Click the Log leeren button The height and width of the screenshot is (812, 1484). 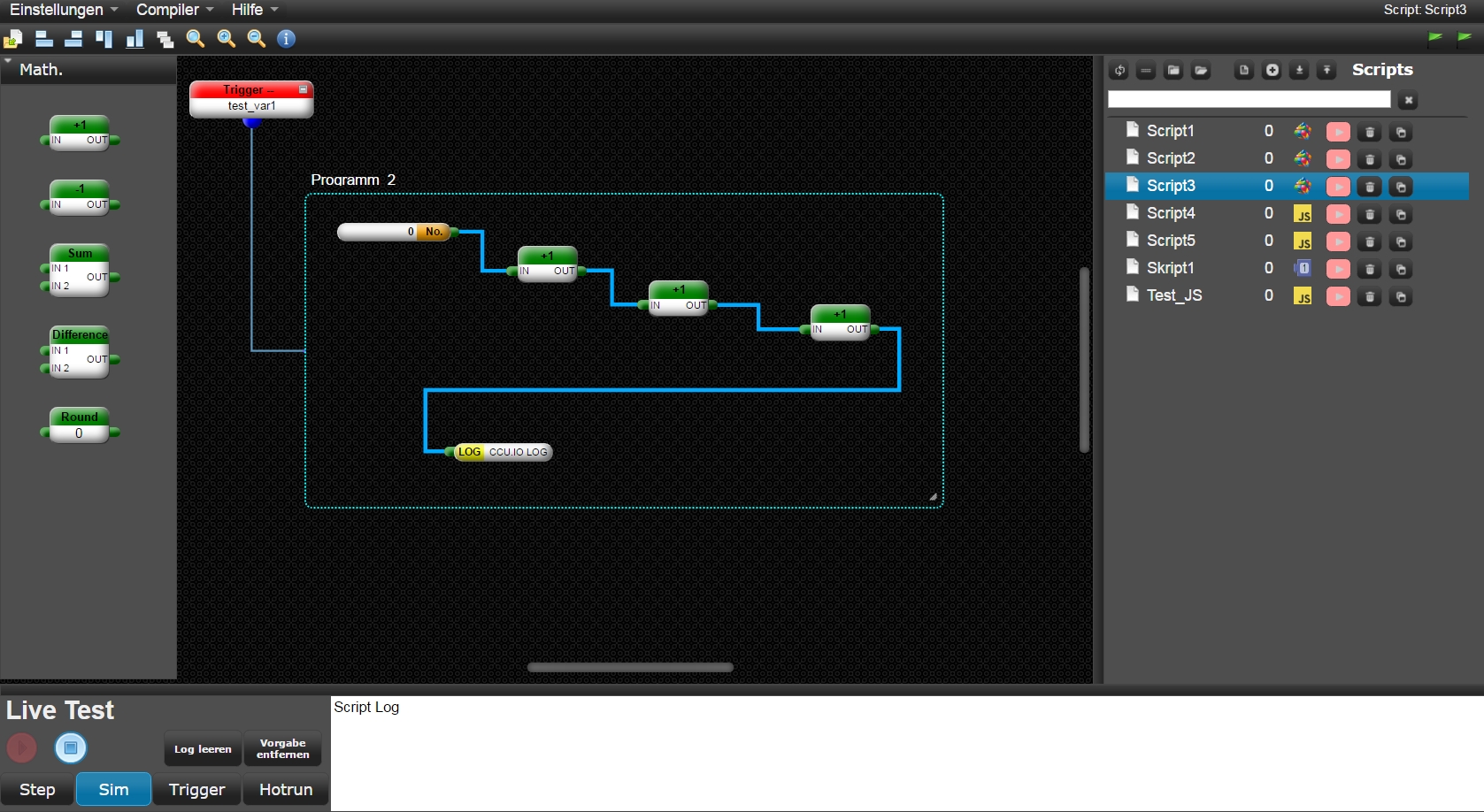click(203, 749)
